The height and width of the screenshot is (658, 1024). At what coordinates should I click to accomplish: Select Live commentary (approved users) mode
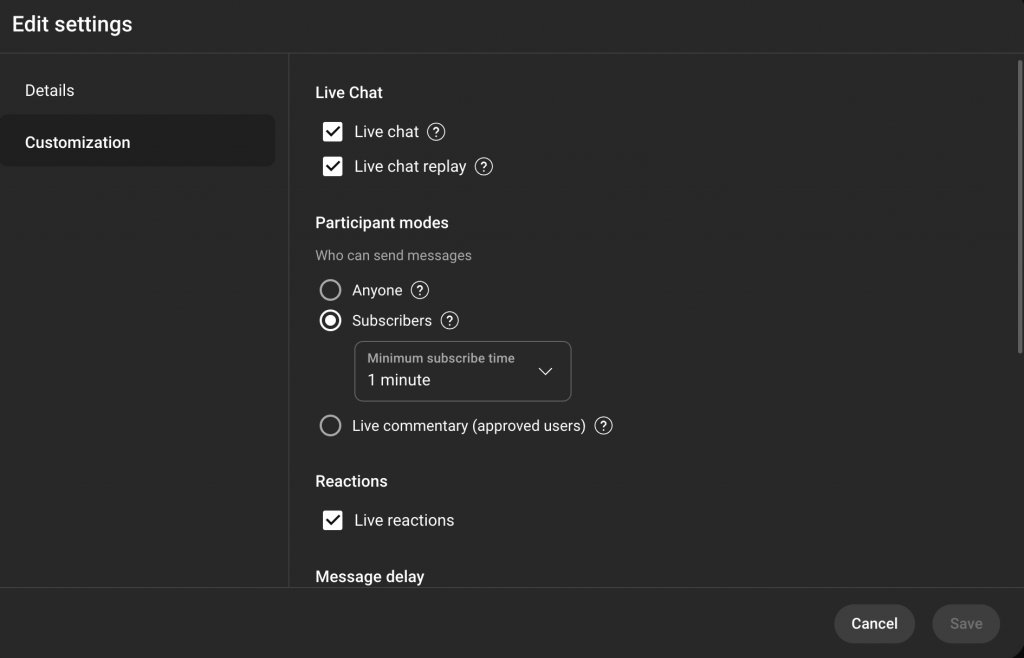coord(330,426)
